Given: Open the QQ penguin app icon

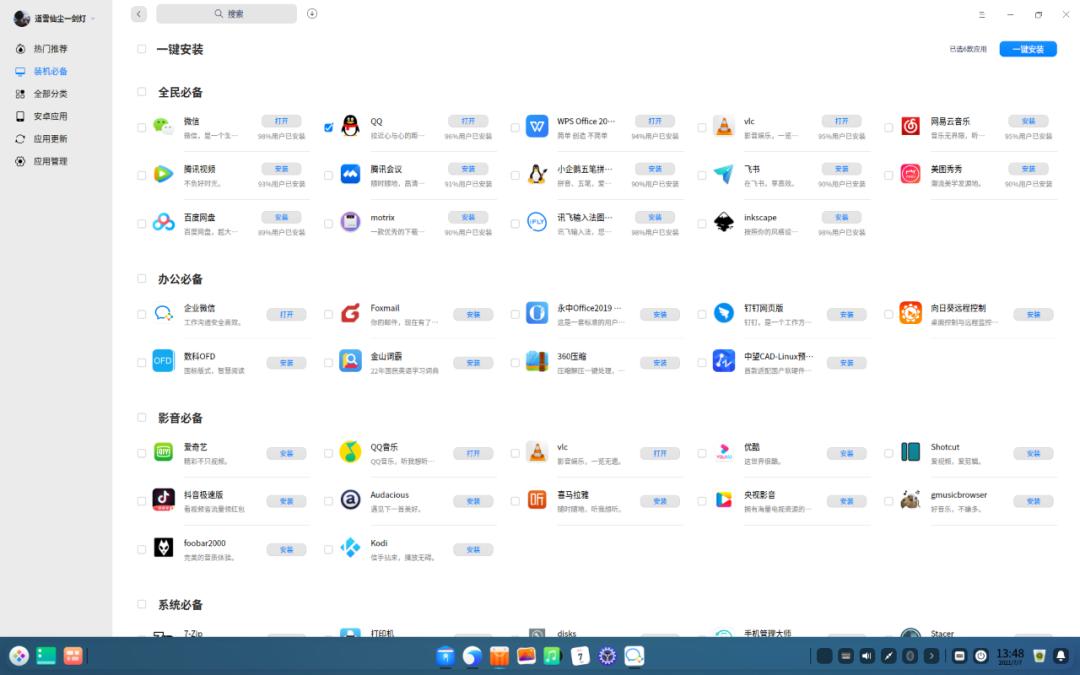Looking at the screenshot, I should [350, 126].
